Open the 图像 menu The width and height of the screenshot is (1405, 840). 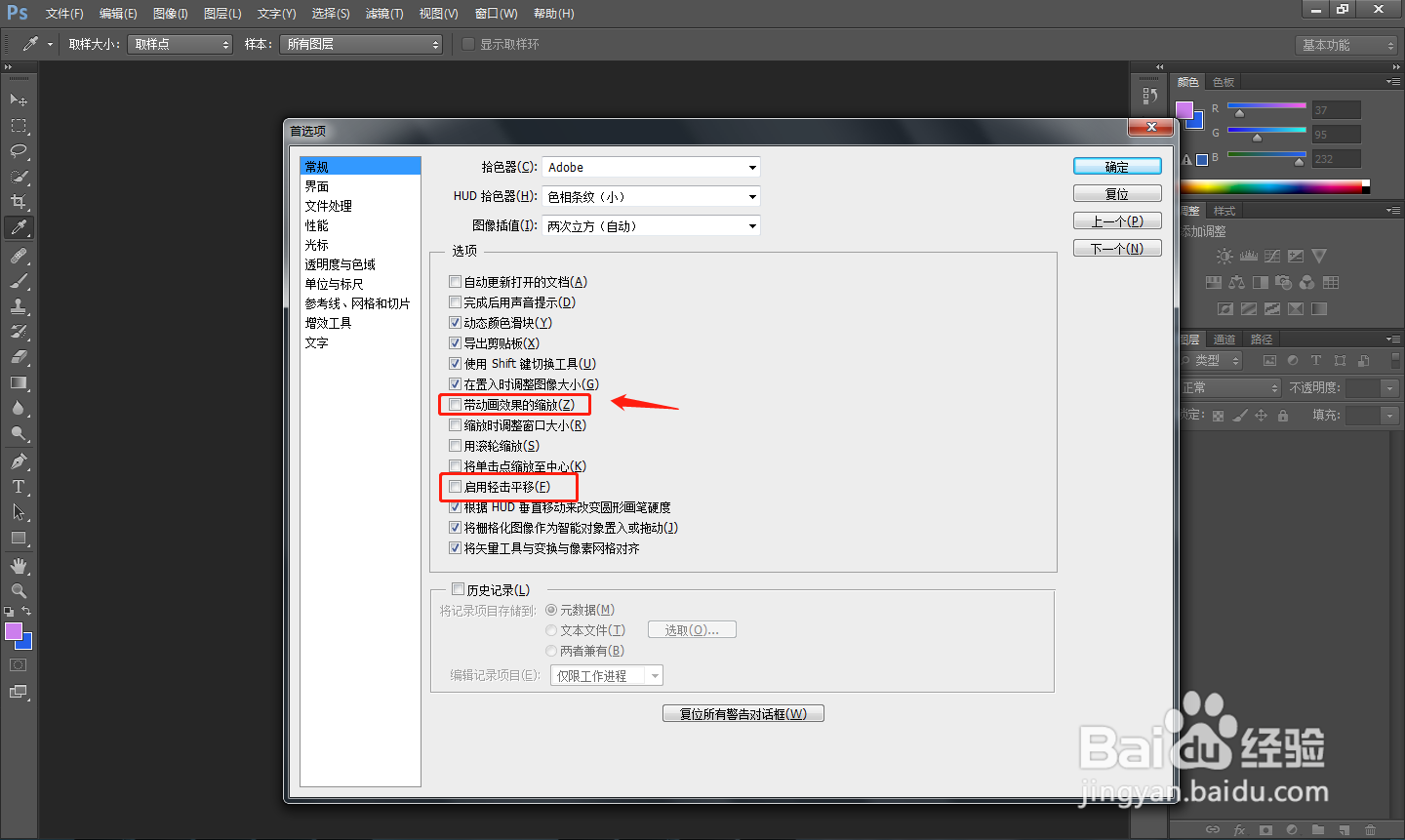(171, 14)
